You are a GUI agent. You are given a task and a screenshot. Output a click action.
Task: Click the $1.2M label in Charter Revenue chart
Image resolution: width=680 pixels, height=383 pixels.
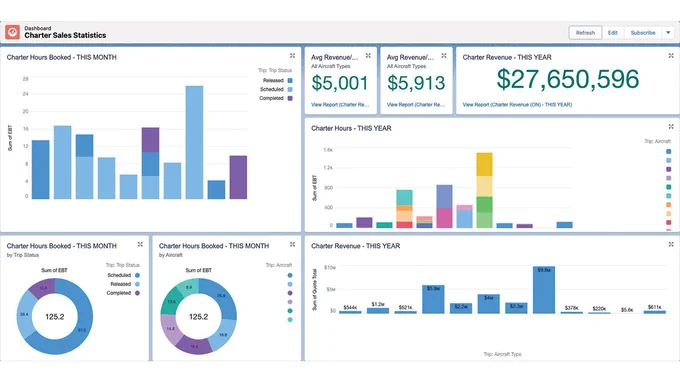[x=378, y=304]
